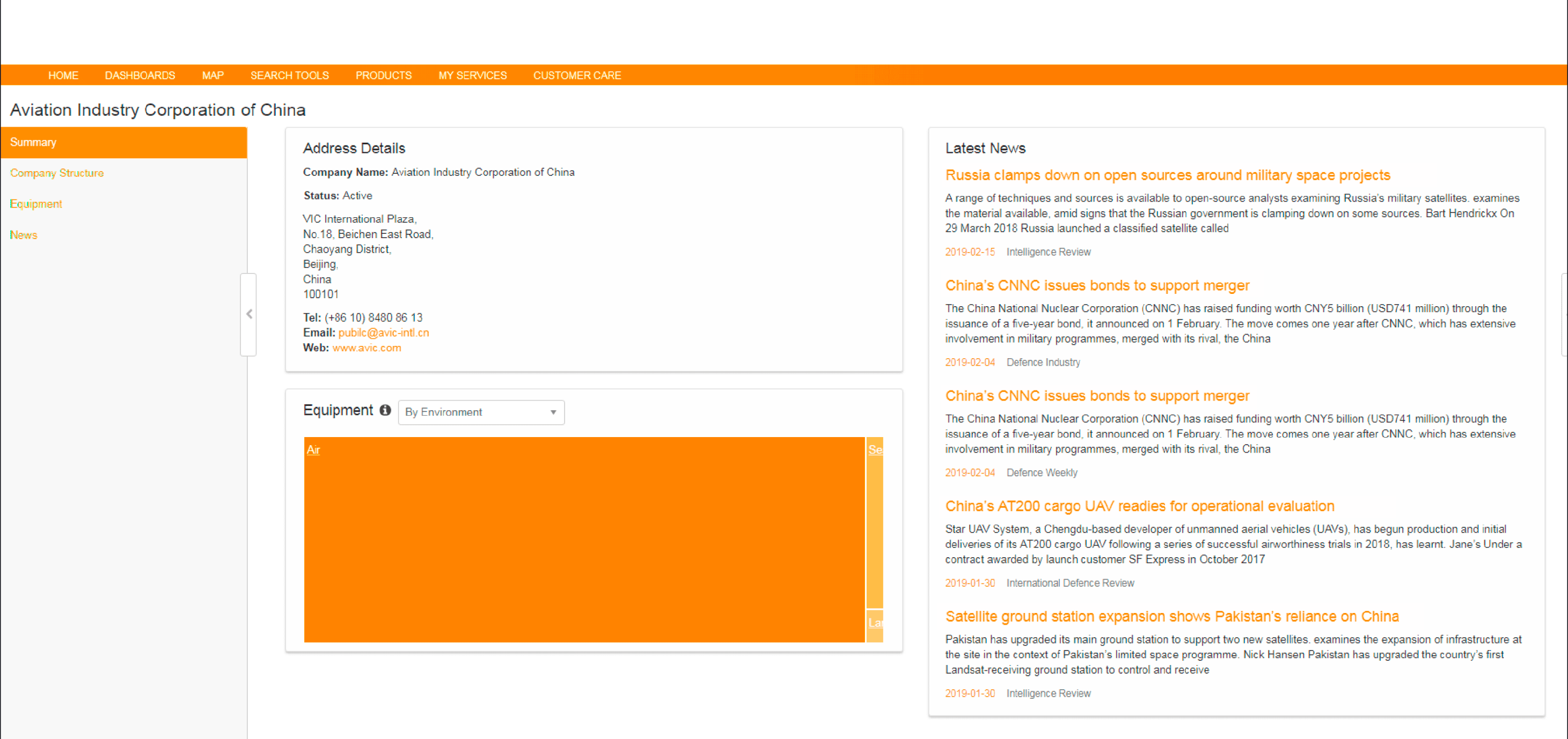Image resolution: width=1568 pixels, height=739 pixels.
Task: Click the Address Details heading
Action: pyautogui.click(x=354, y=149)
